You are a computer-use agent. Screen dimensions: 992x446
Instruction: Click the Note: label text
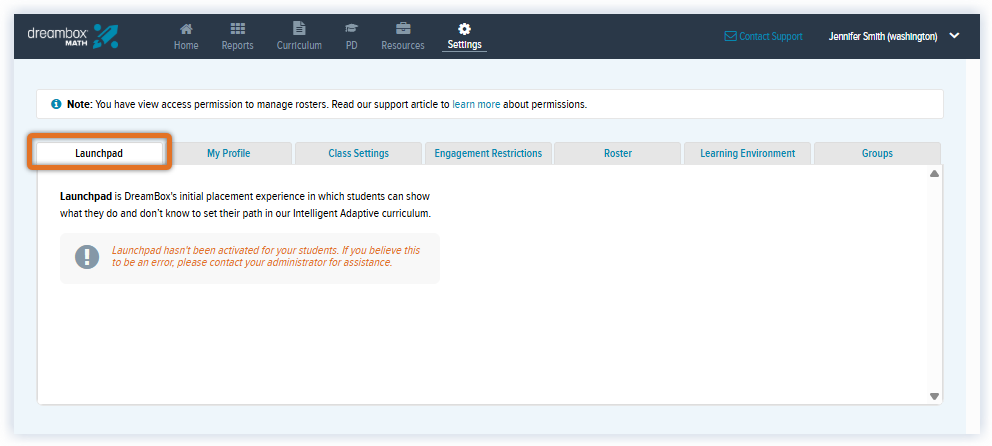pos(80,104)
